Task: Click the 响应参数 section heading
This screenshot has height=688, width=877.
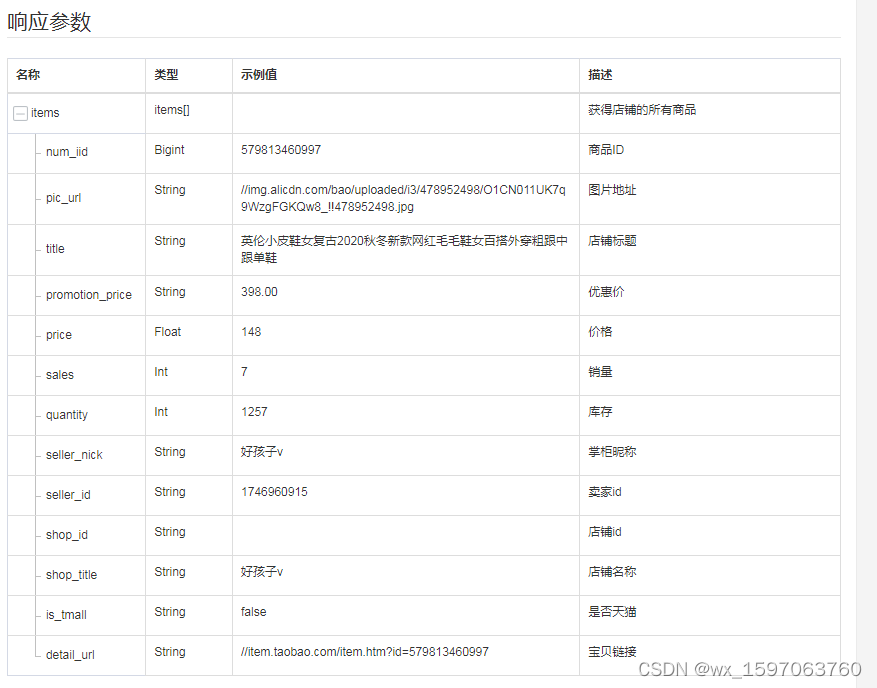Action: point(49,22)
